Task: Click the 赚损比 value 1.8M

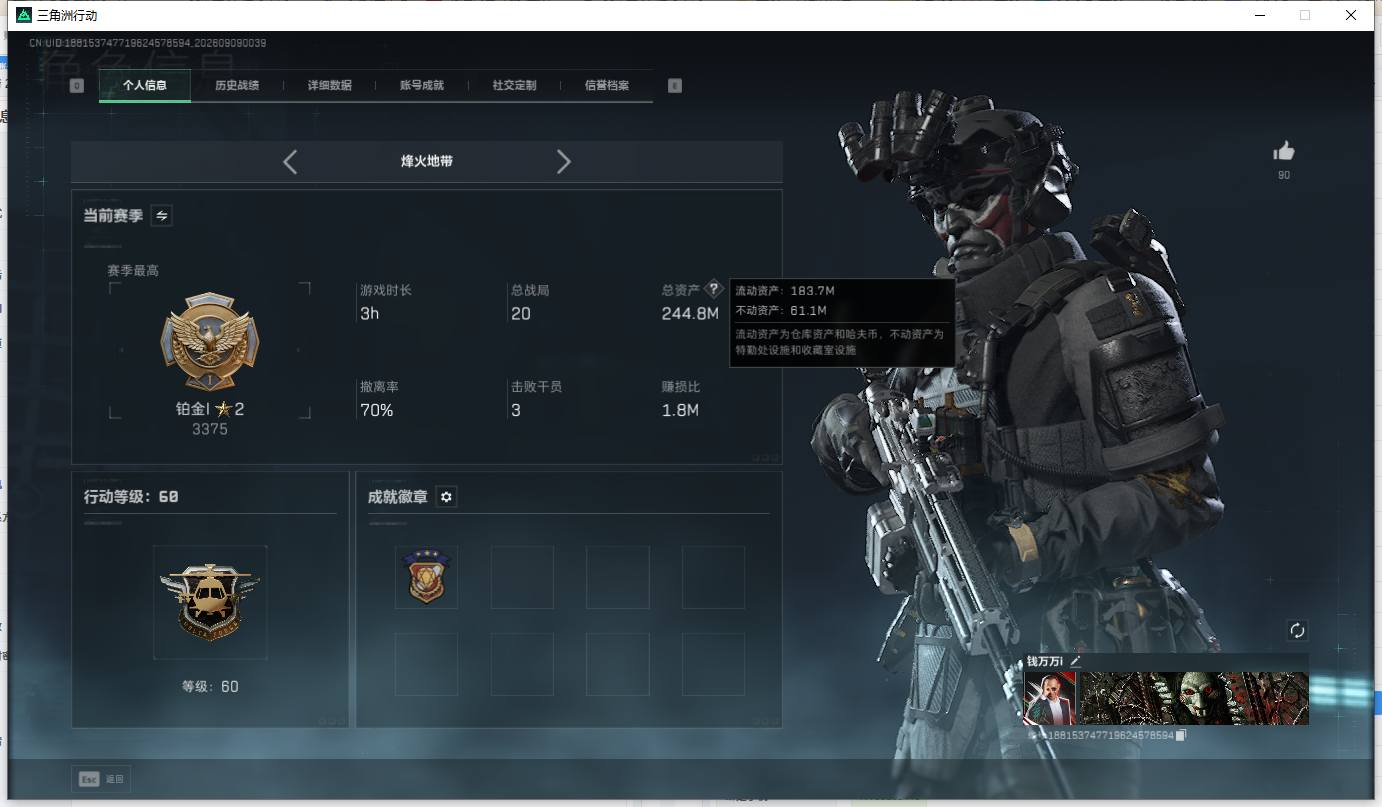Action: pyautogui.click(x=680, y=410)
